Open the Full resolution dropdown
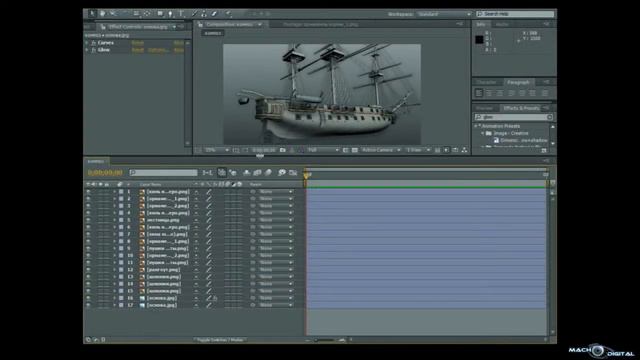 pos(322,150)
